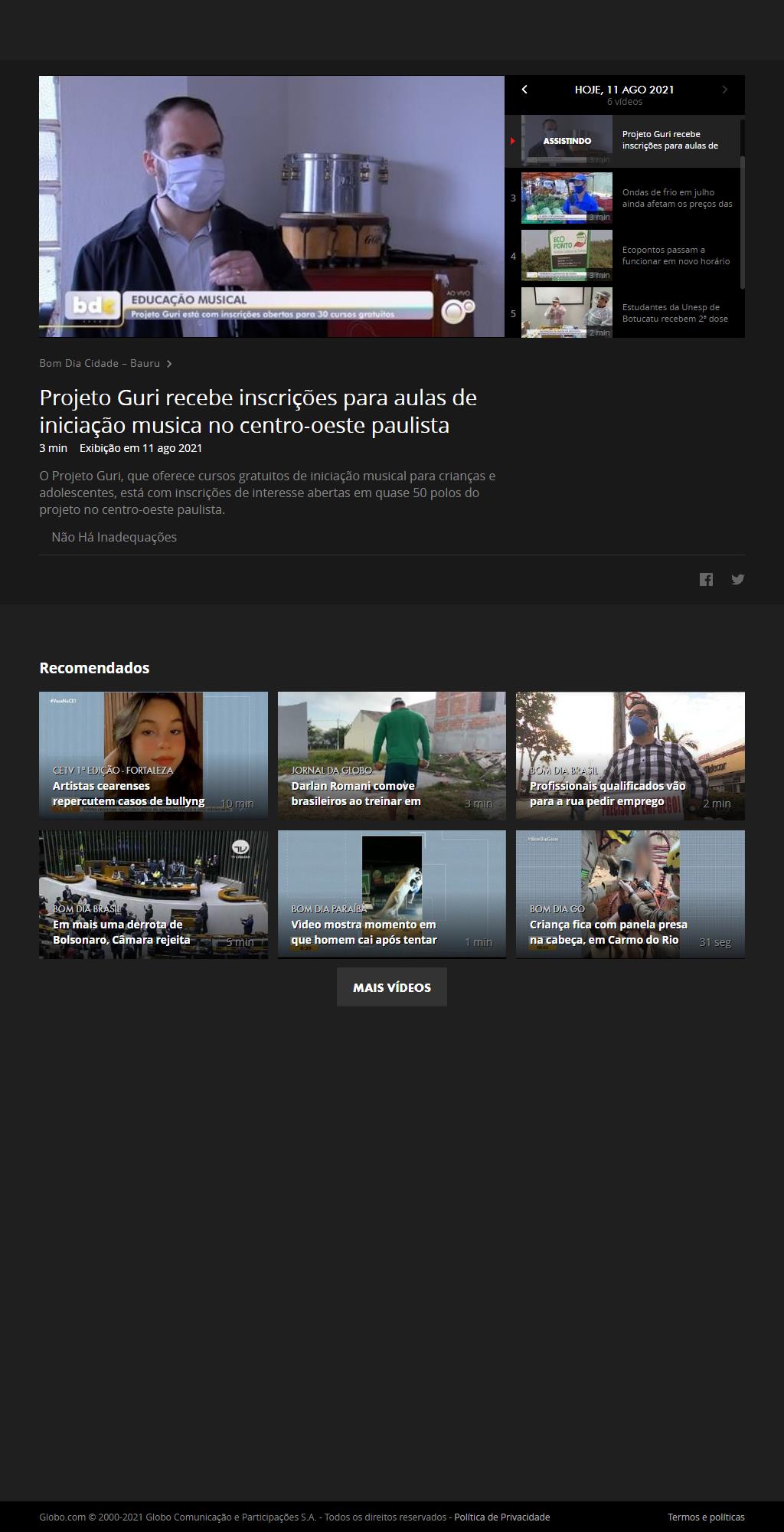Open Criança com panela presa video
This screenshot has height=1532, width=784.
[629, 894]
